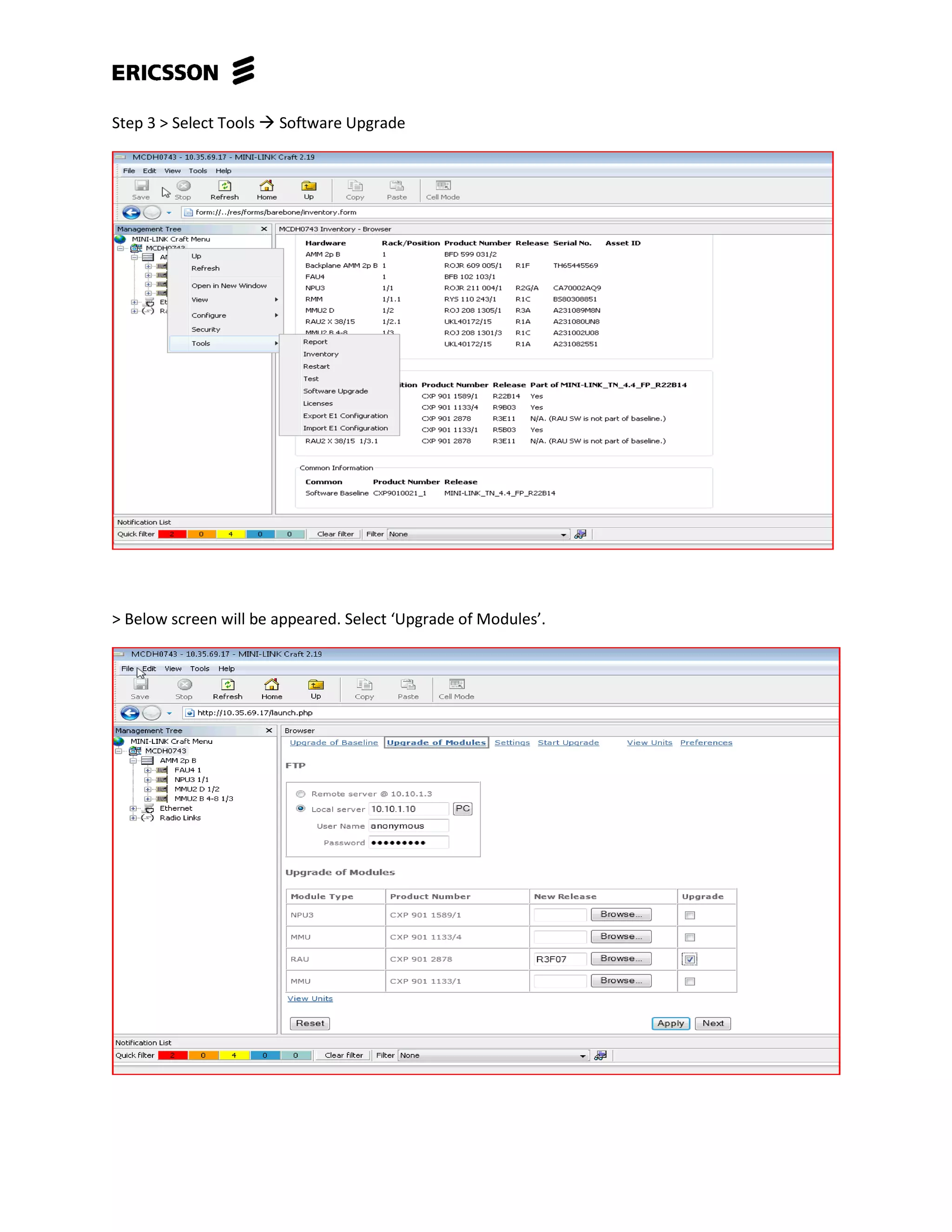This screenshot has height=1232, width=952.
Task: Click the Reset button
Action: click(310, 1023)
